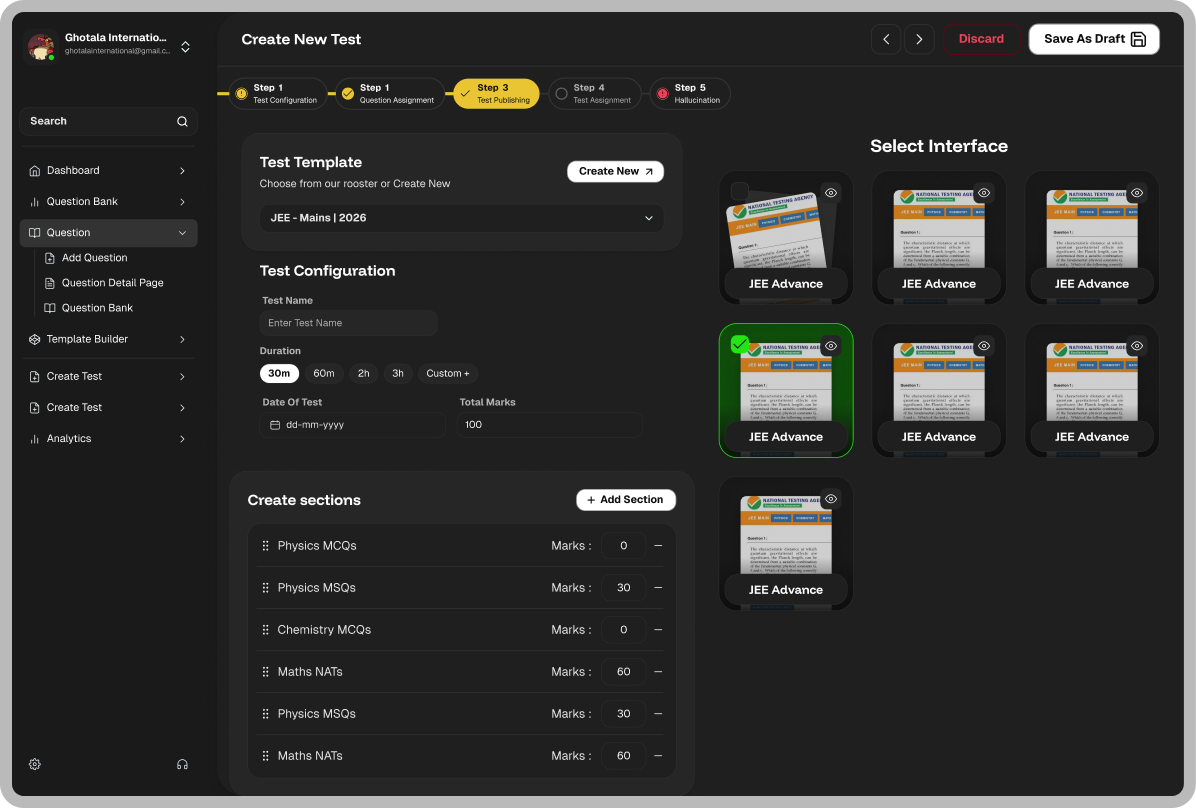Go to Question Assignment step

390,94
